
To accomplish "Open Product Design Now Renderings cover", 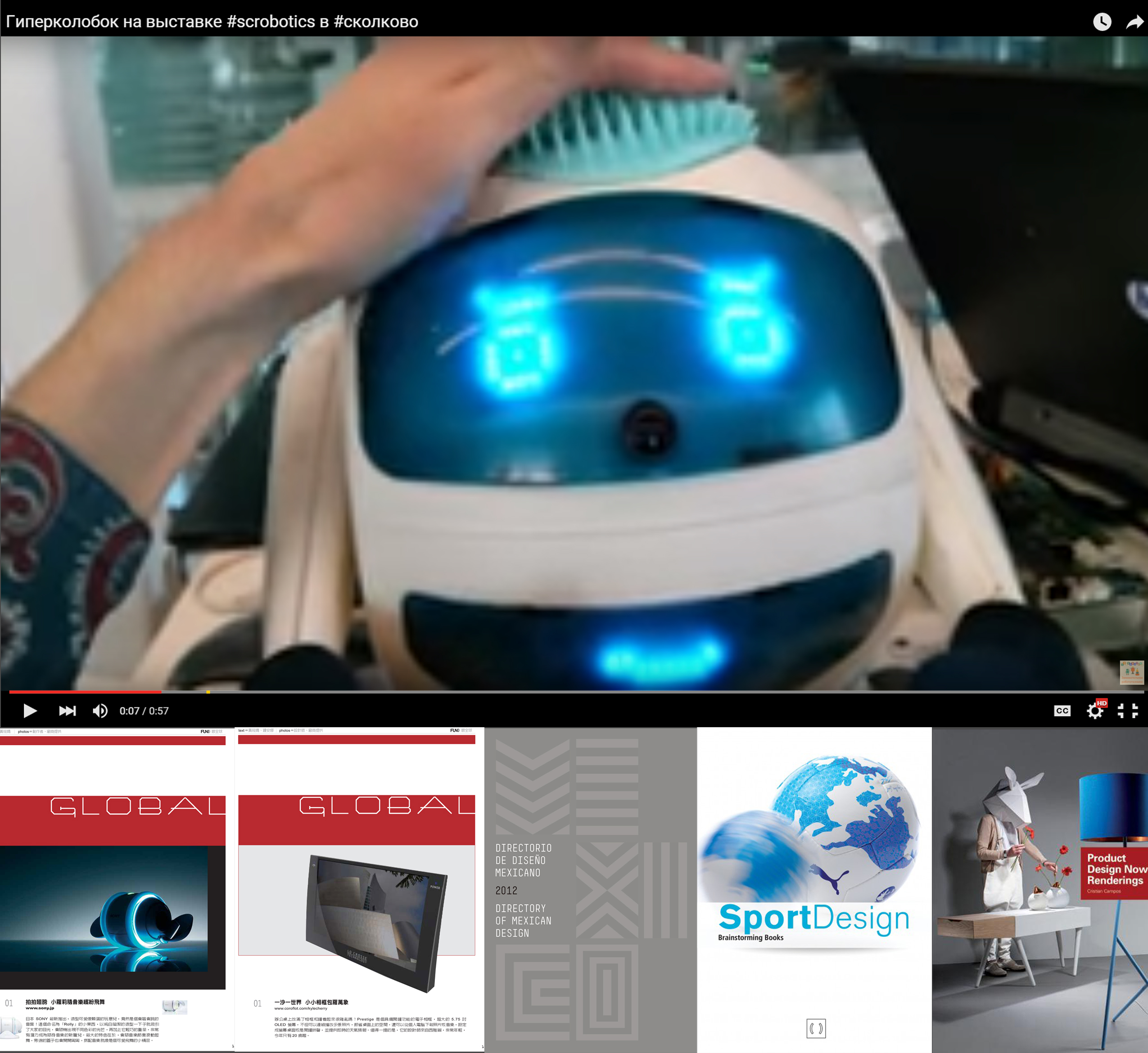I will click(x=1040, y=890).
